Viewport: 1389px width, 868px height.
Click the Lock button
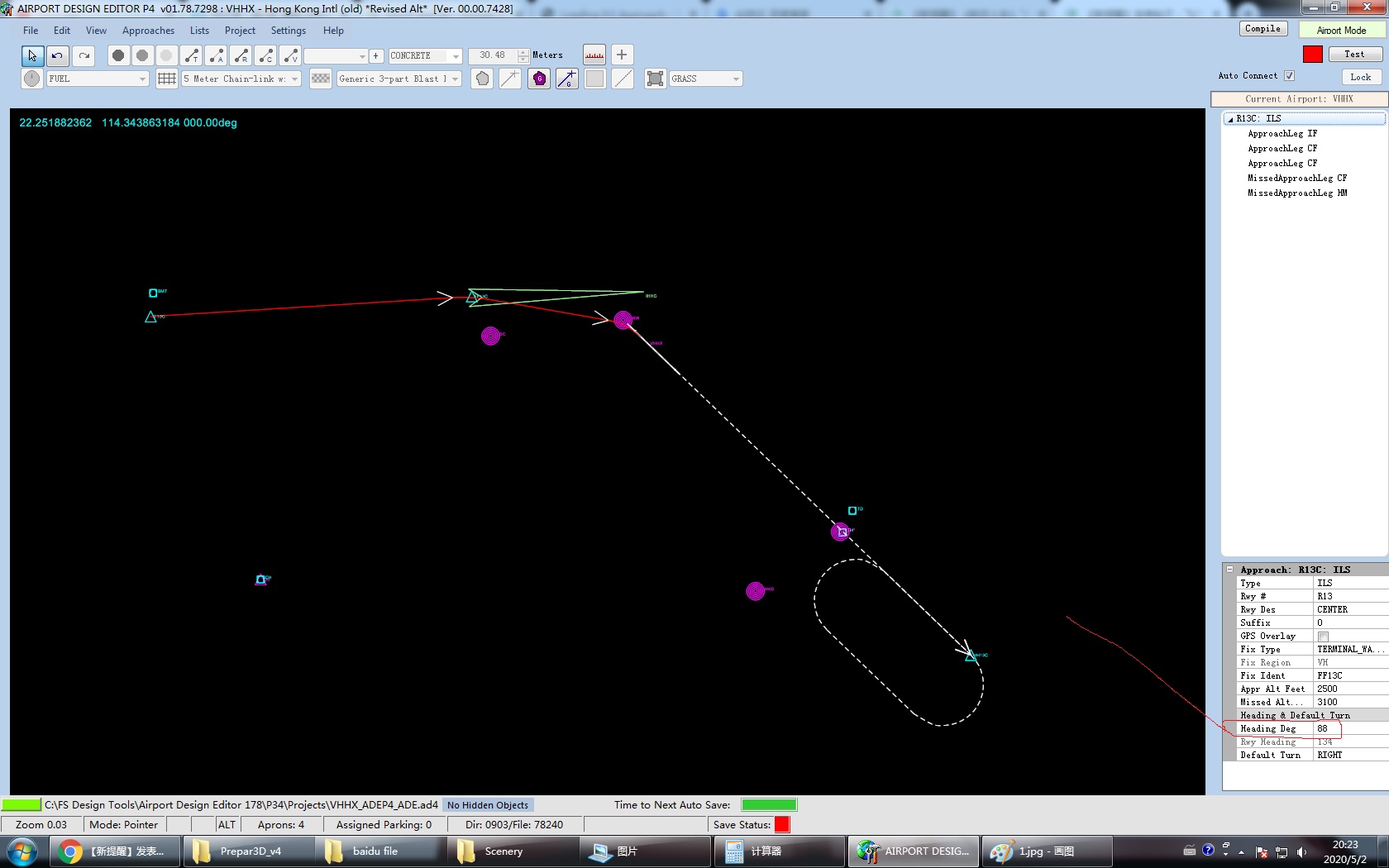click(1360, 77)
